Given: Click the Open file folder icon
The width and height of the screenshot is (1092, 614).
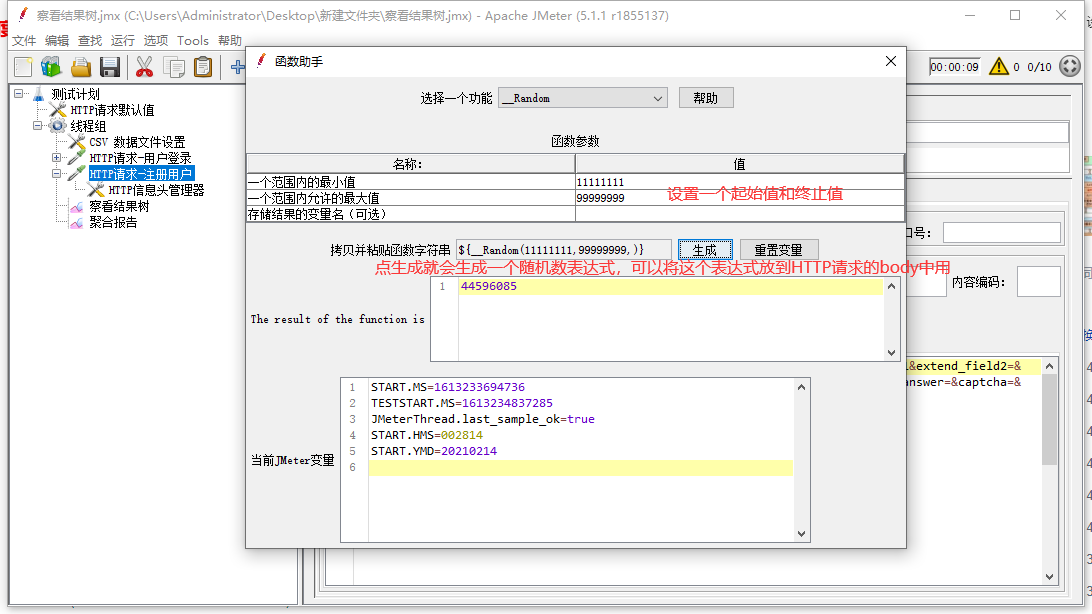Looking at the screenshot, I should click(81, 67).
